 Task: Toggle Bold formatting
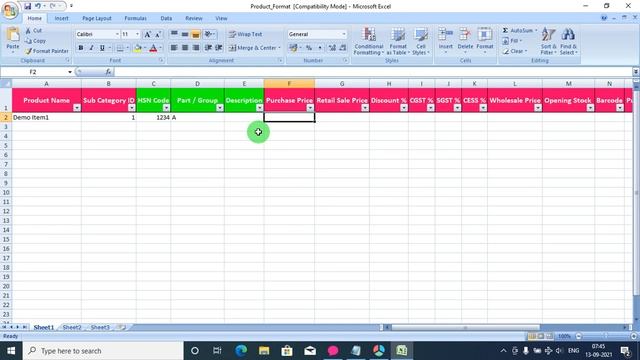[x=81, y=48]
